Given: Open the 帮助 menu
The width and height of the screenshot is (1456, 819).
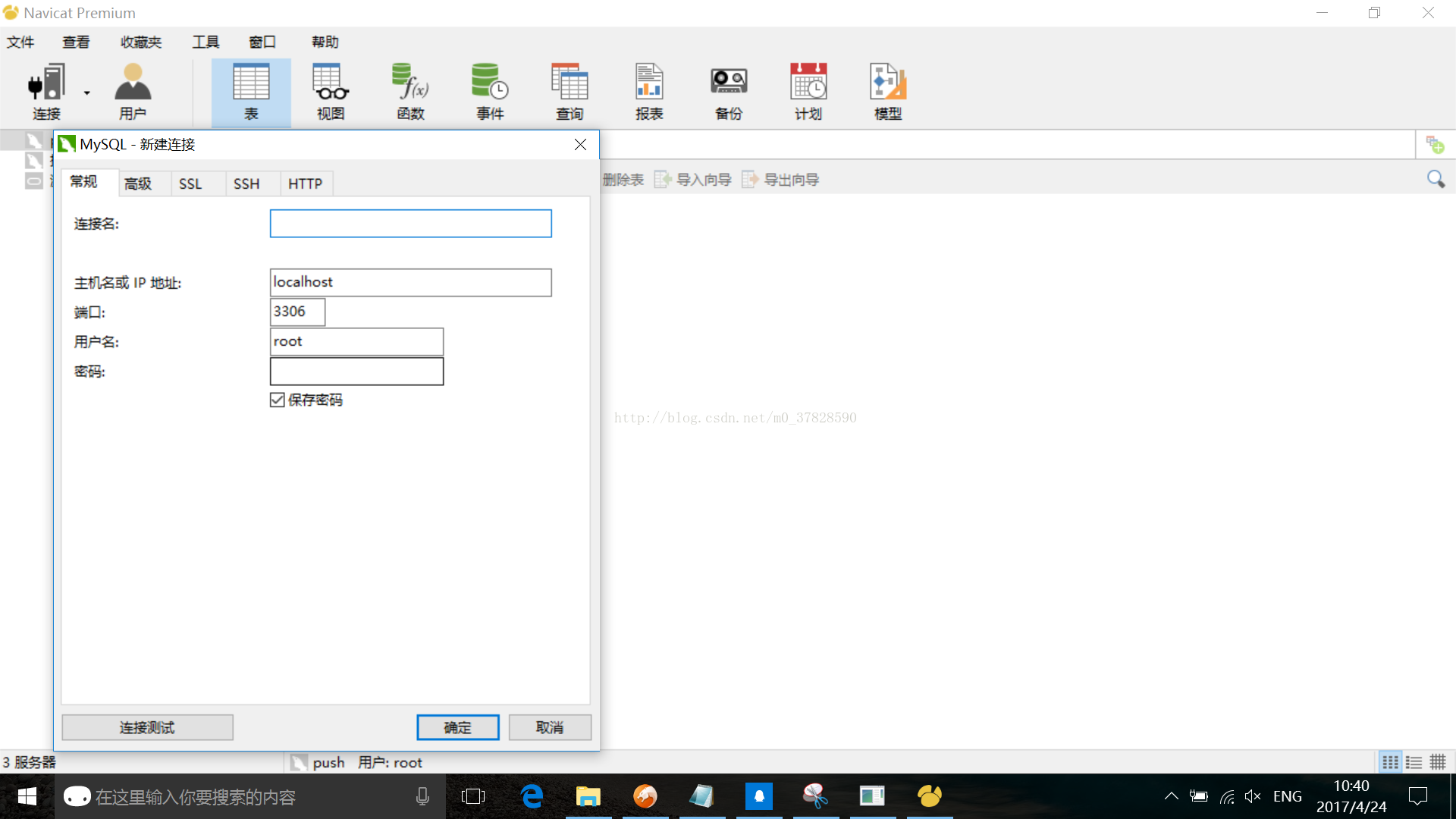Looking at the screenshot, I should pyautogui.click(x=325, y=42).
